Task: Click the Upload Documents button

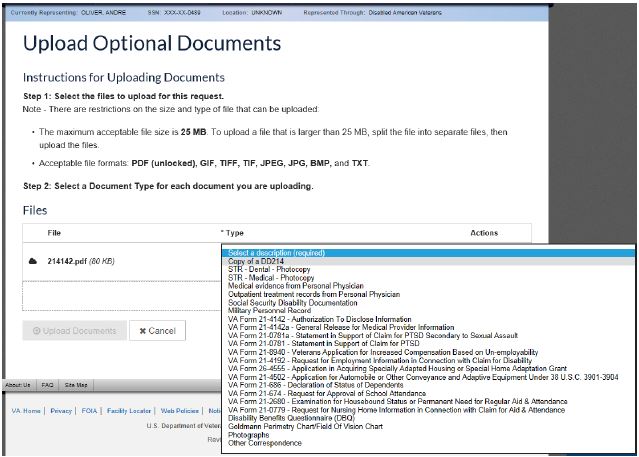Action: [x=74, y=331]
